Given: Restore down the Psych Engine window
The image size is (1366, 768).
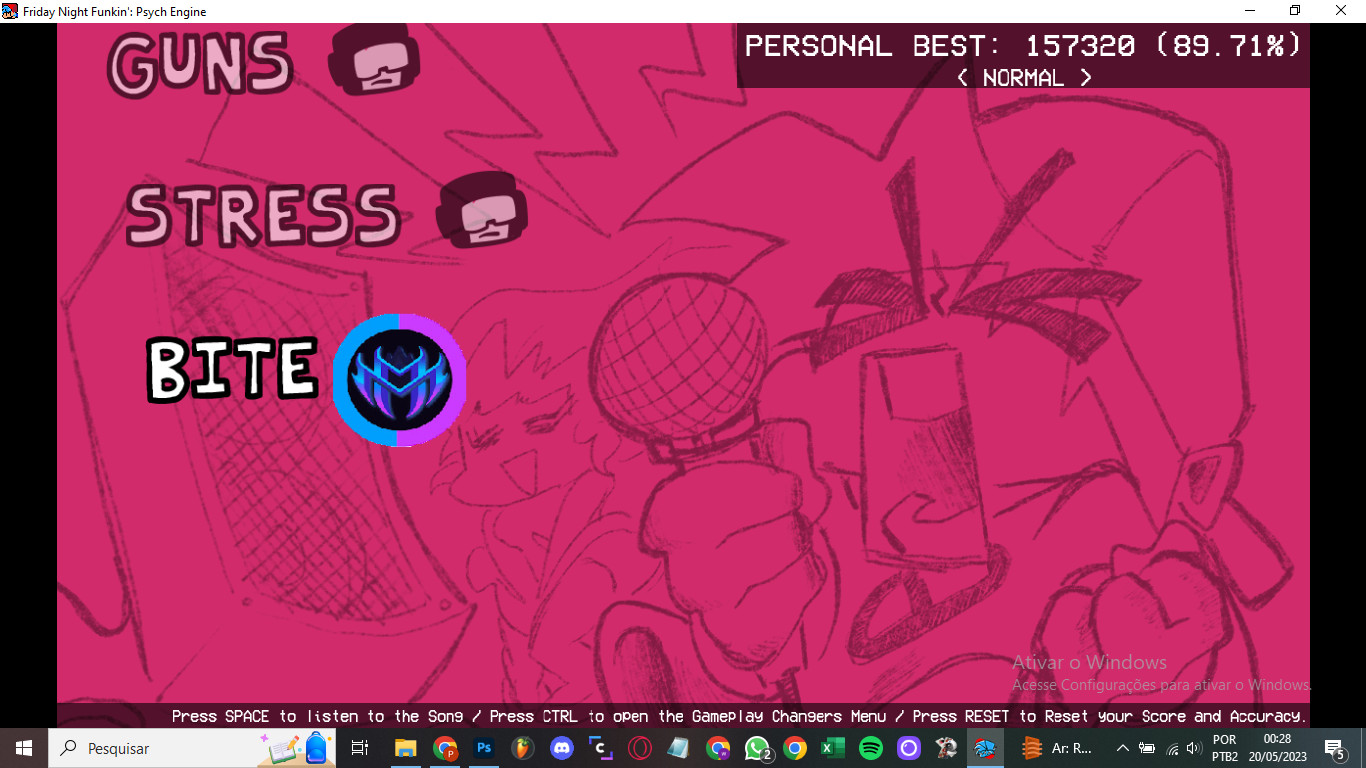Looking at the screenshot, I should (x=1295, y=11).
